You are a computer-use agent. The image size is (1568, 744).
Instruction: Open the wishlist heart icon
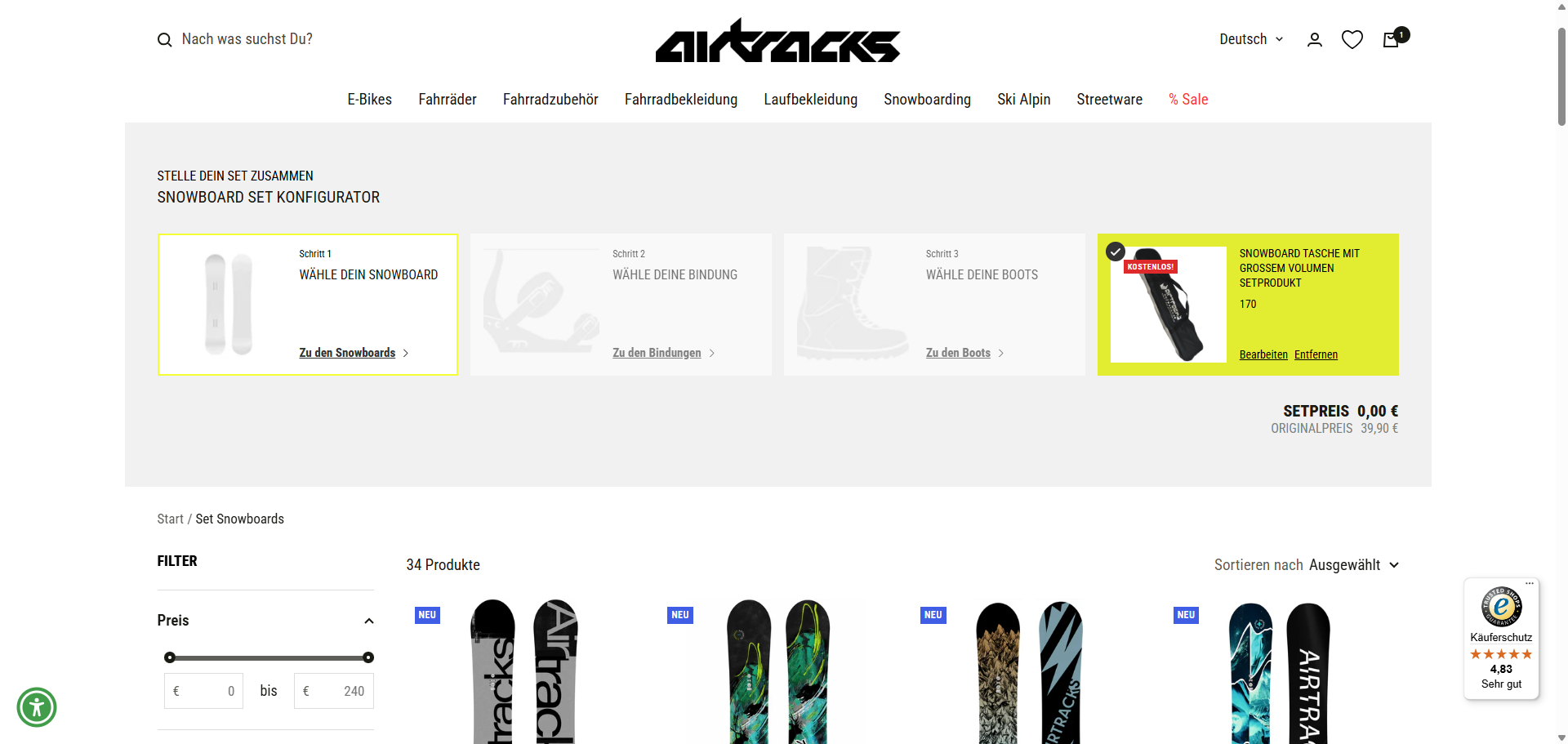[1352, 39]
